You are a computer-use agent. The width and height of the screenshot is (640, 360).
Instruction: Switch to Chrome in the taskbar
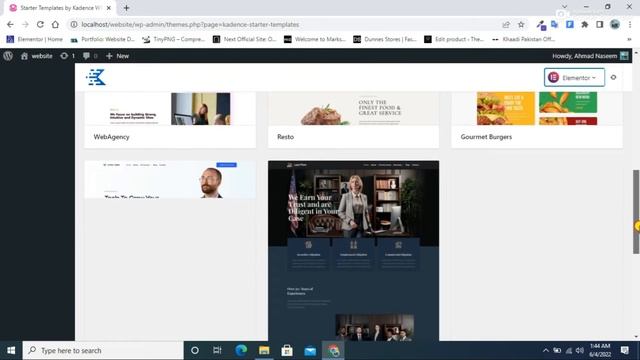coord(333,350)
